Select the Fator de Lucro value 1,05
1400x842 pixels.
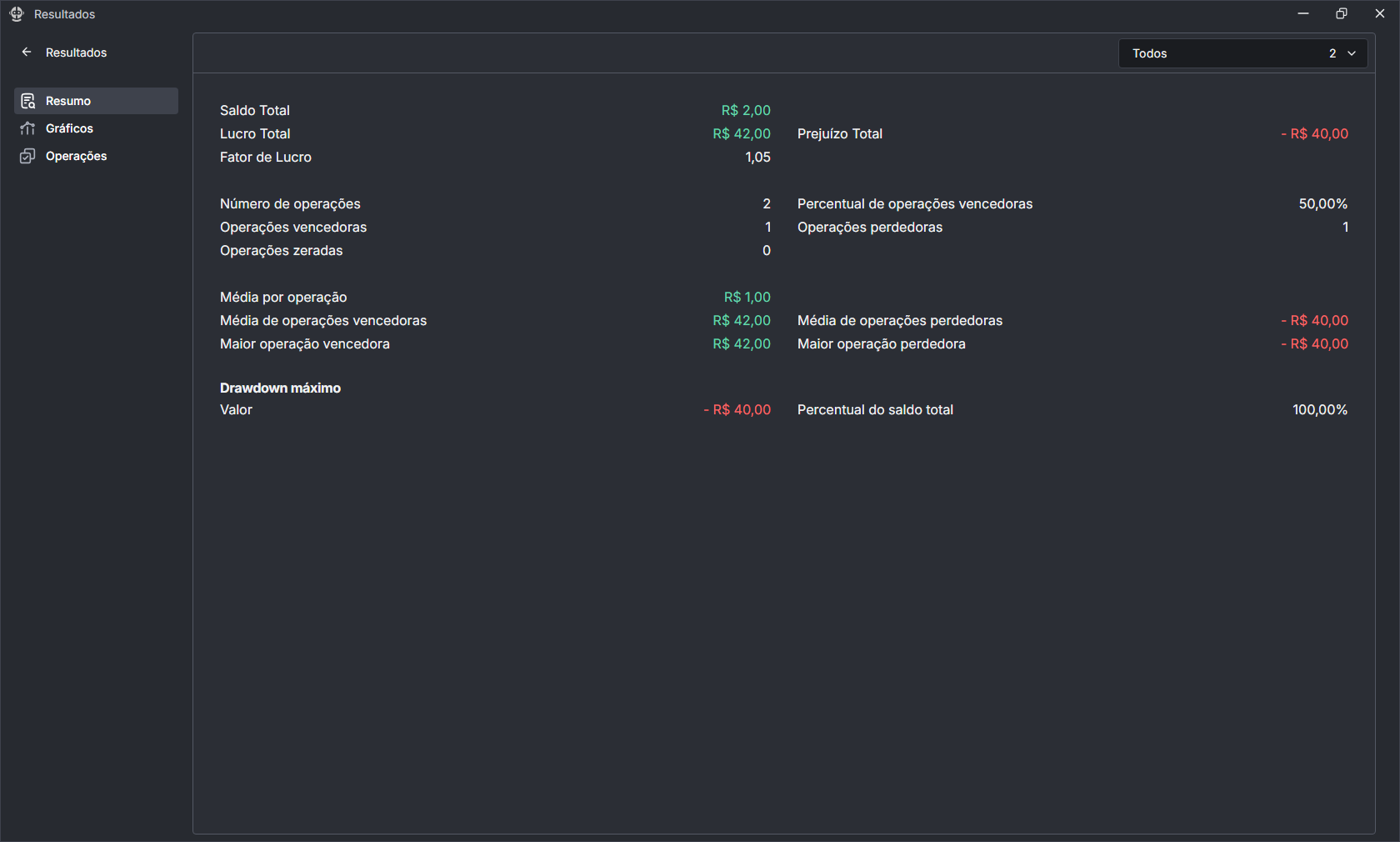tap(757, 157)
